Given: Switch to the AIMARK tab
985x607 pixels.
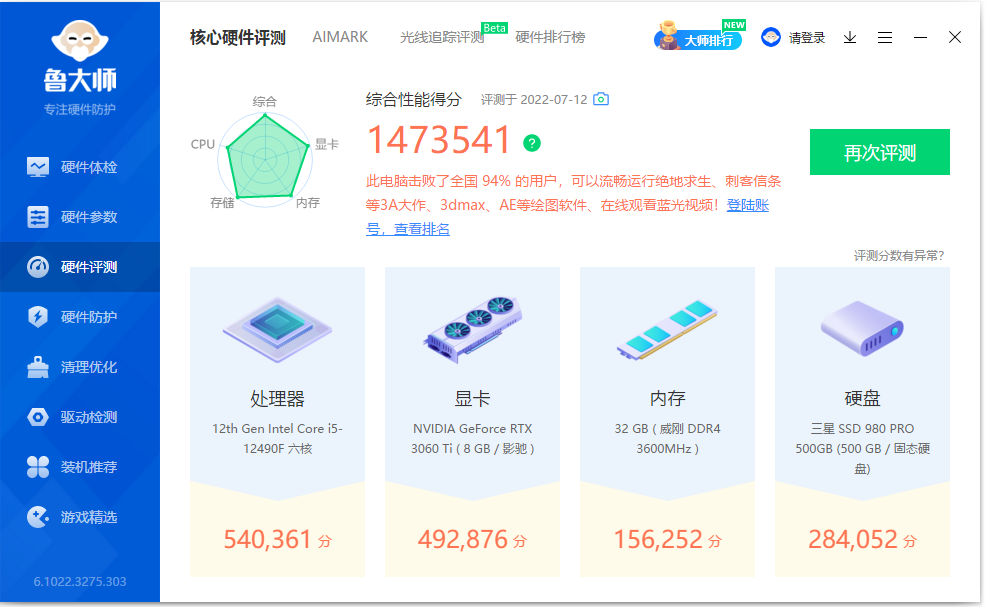Looking at the screenshot, I should tap(340, 37).
